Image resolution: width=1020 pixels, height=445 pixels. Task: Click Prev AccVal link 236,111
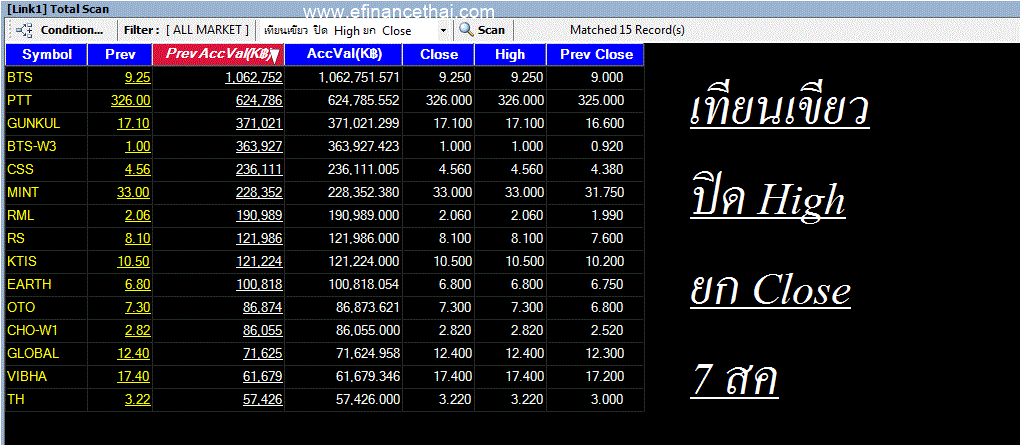click(260, 170)
